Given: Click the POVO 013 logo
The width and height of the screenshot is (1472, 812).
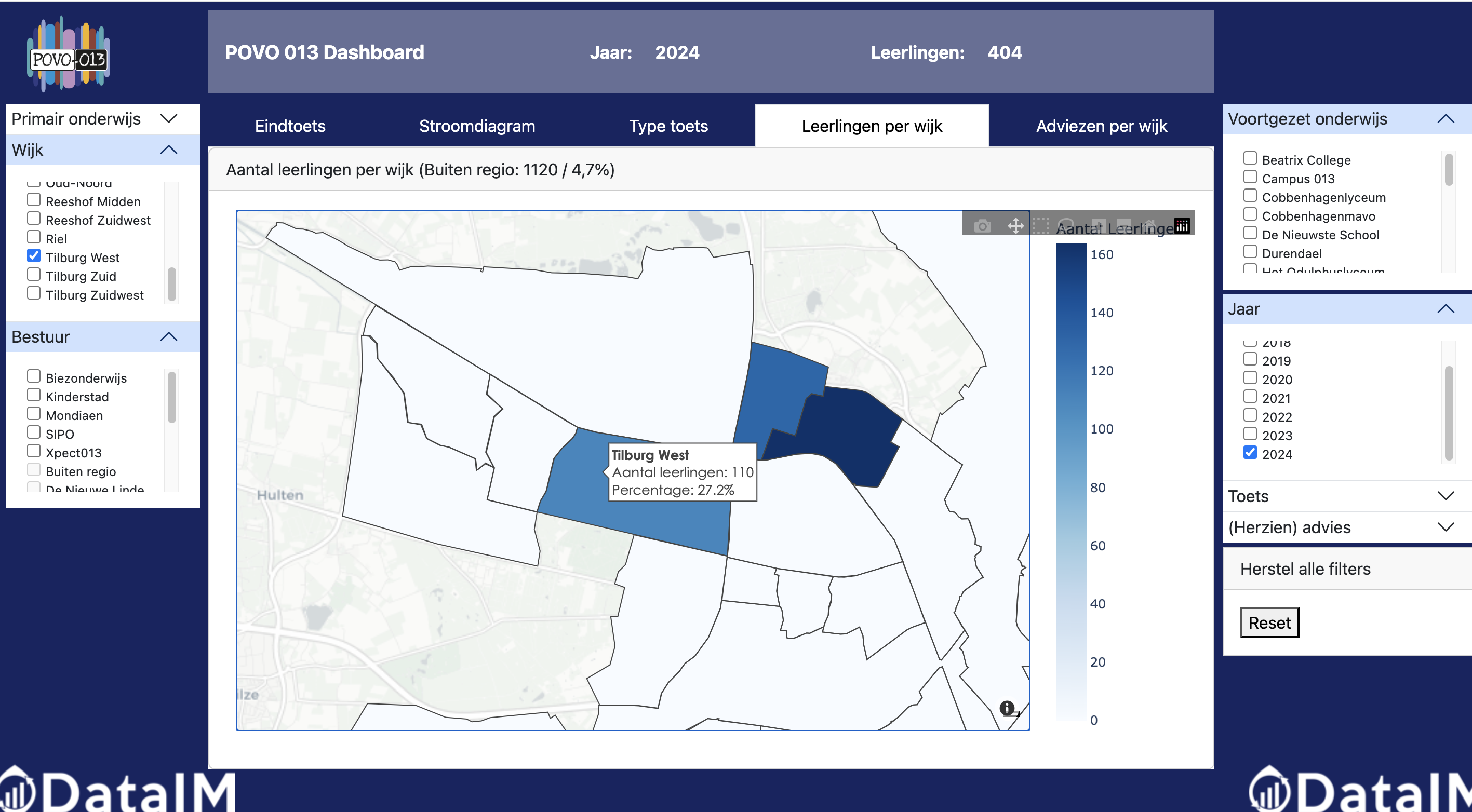Looking at the screenshot, I should click(69, 54).
